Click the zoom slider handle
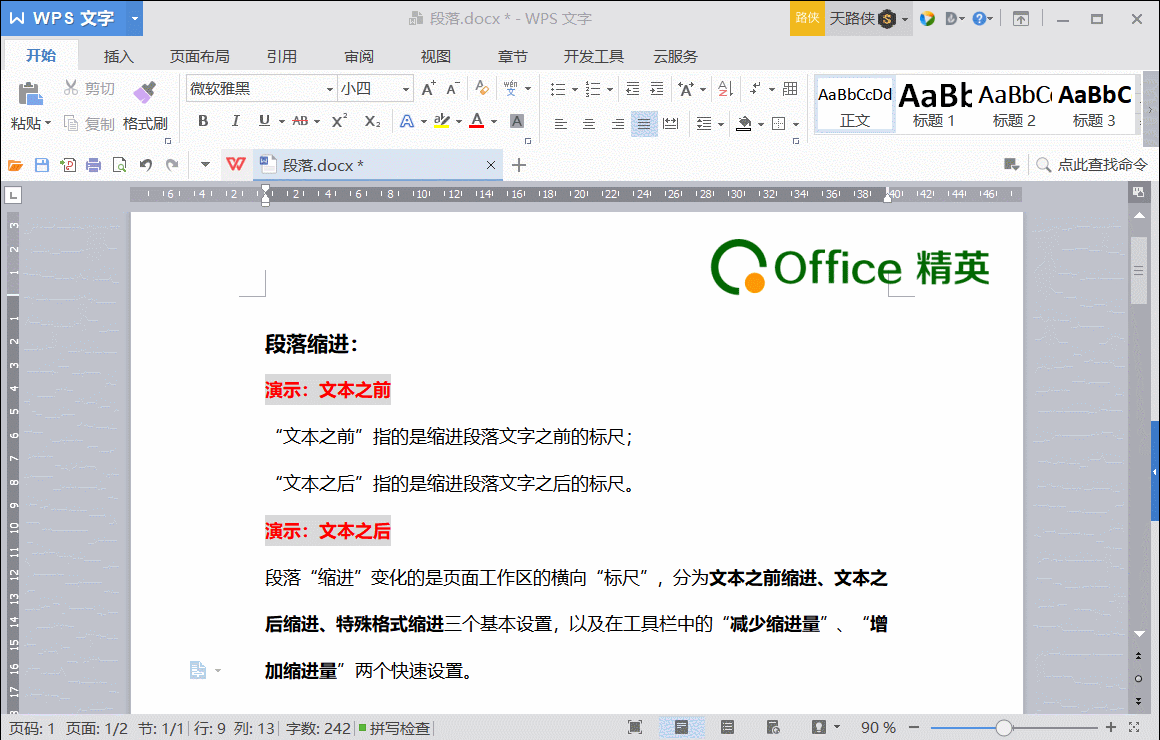 (x=1004, y=728)
